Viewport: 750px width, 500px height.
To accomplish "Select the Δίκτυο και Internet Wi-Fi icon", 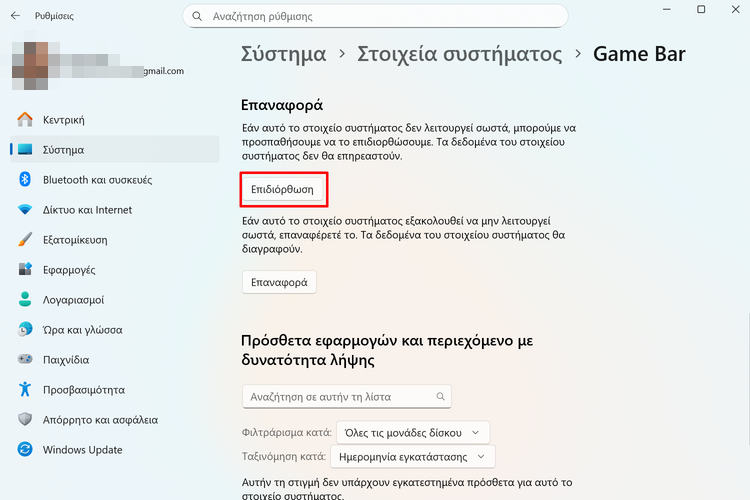I will pos(26,210).
